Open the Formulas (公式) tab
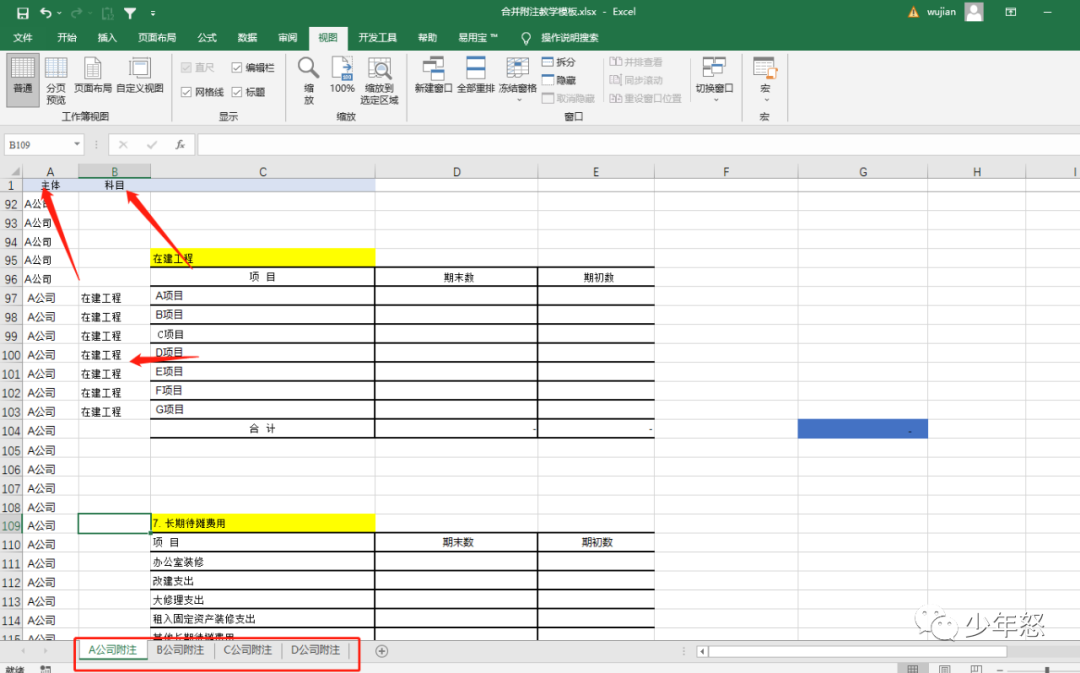Viewport: 1080px width, 673px height. click(x=207, y=38)
